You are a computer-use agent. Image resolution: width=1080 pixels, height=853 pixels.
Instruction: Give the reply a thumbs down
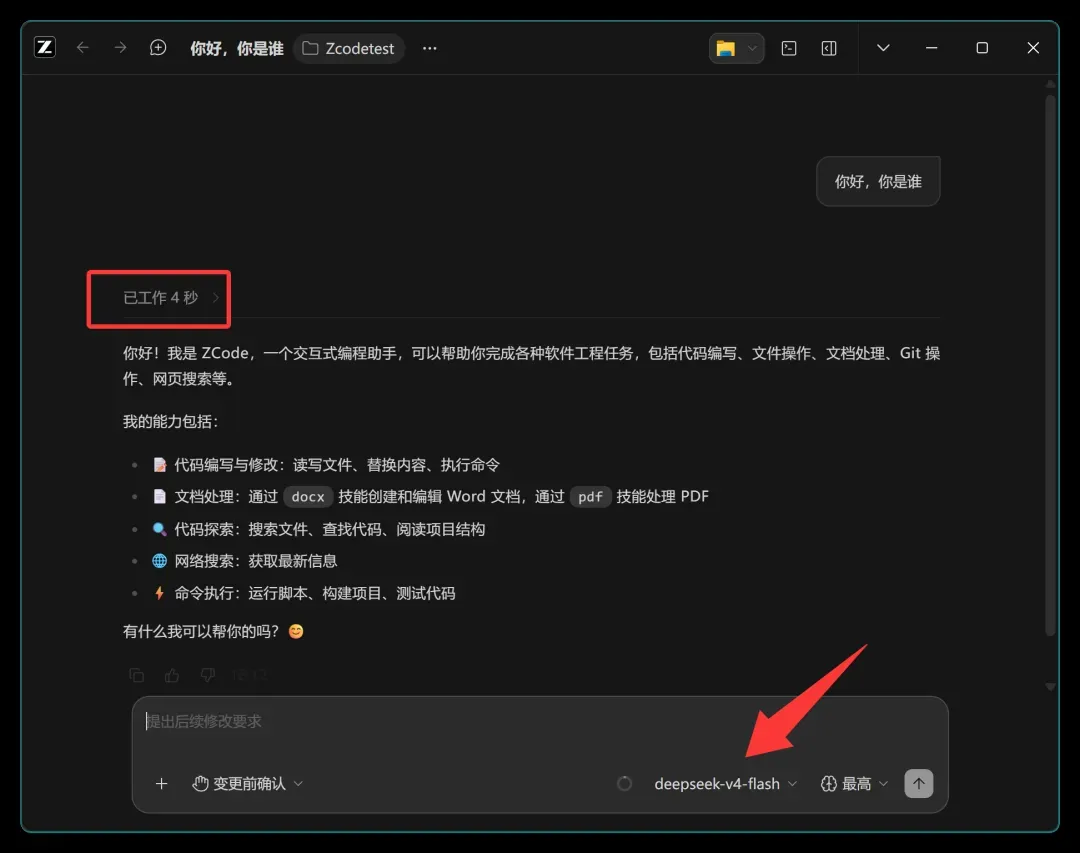coord(207,675)
